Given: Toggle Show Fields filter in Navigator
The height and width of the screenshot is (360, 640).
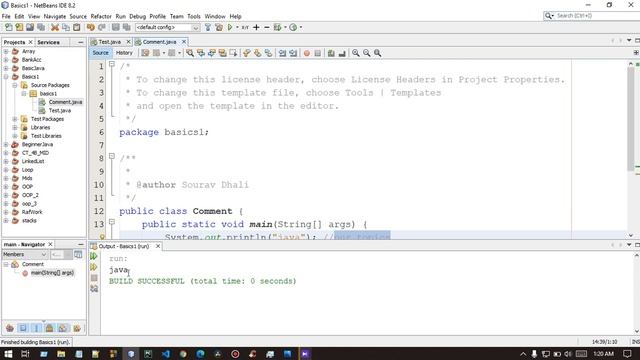Looking at the screenshot, I should pos(23,328).
